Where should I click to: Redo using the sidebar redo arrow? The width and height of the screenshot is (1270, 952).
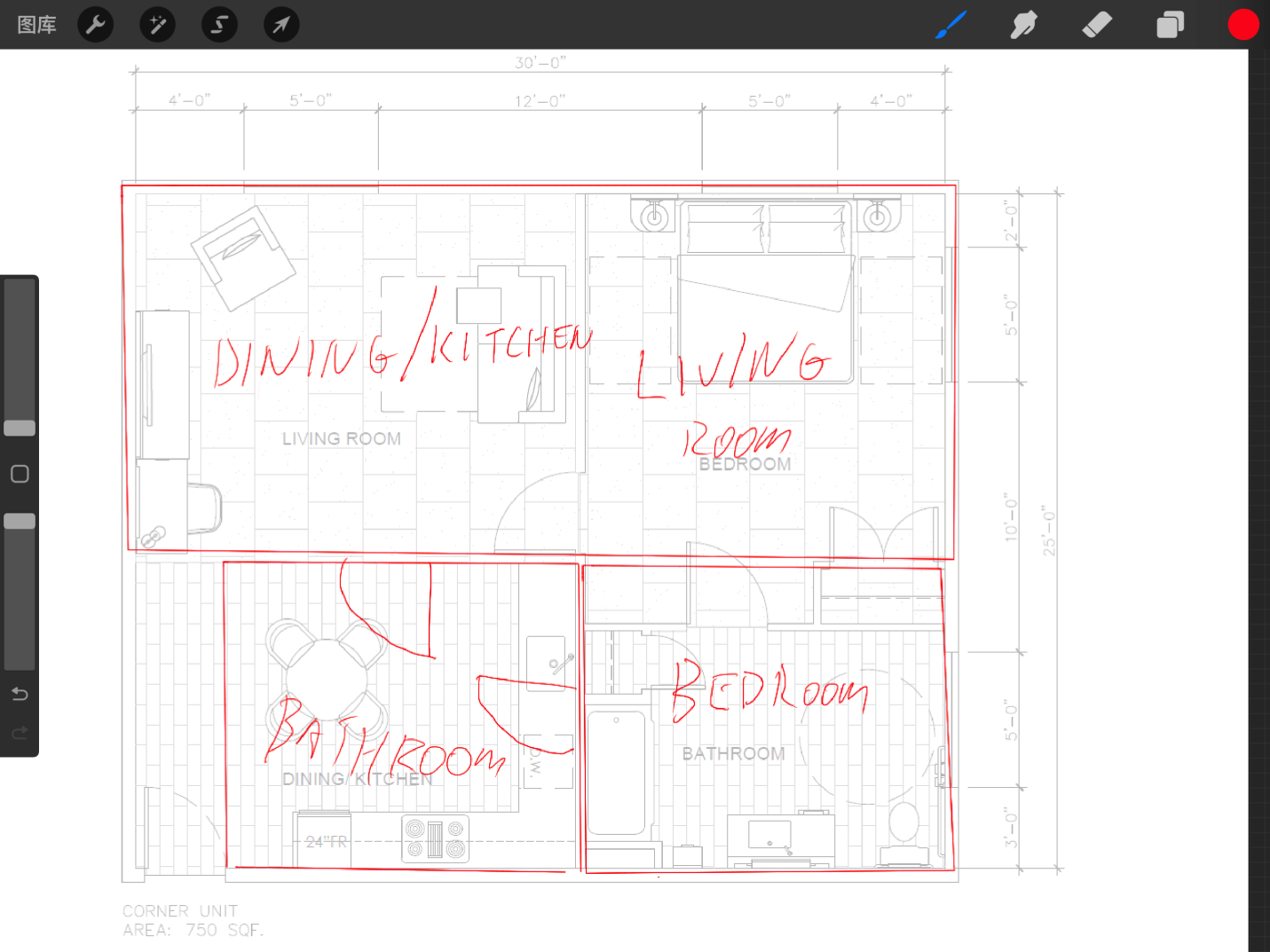coord(20,733)
